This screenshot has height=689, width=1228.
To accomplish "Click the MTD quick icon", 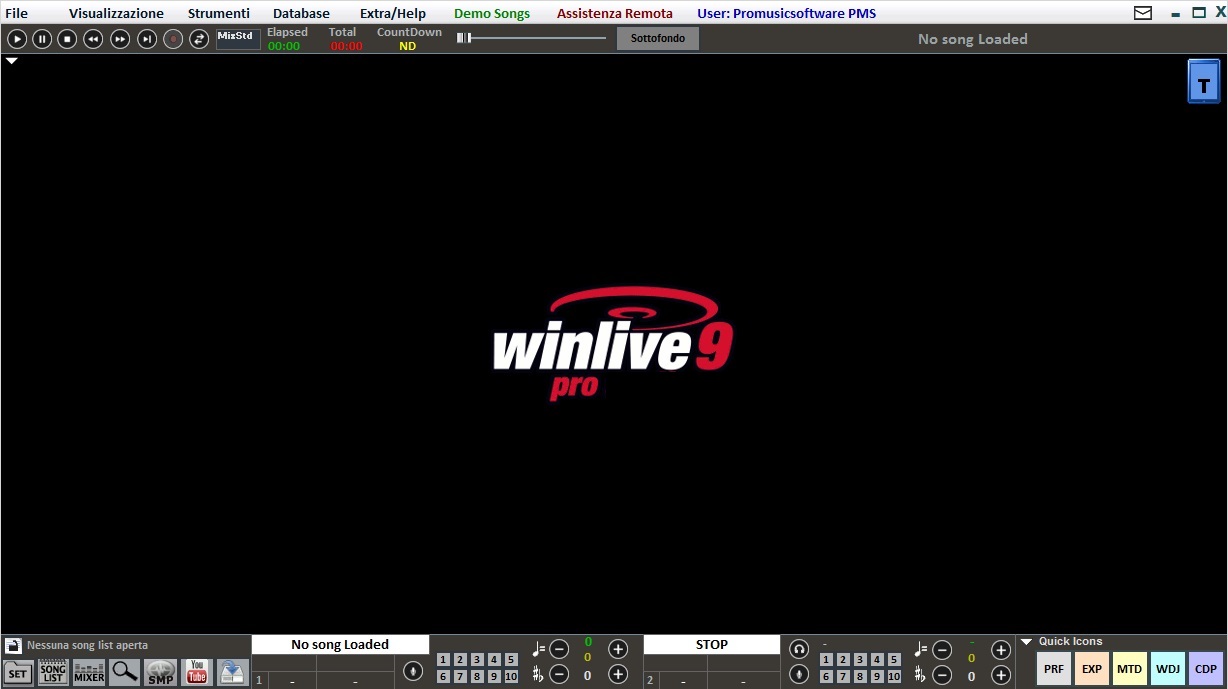I will 1130,669.
